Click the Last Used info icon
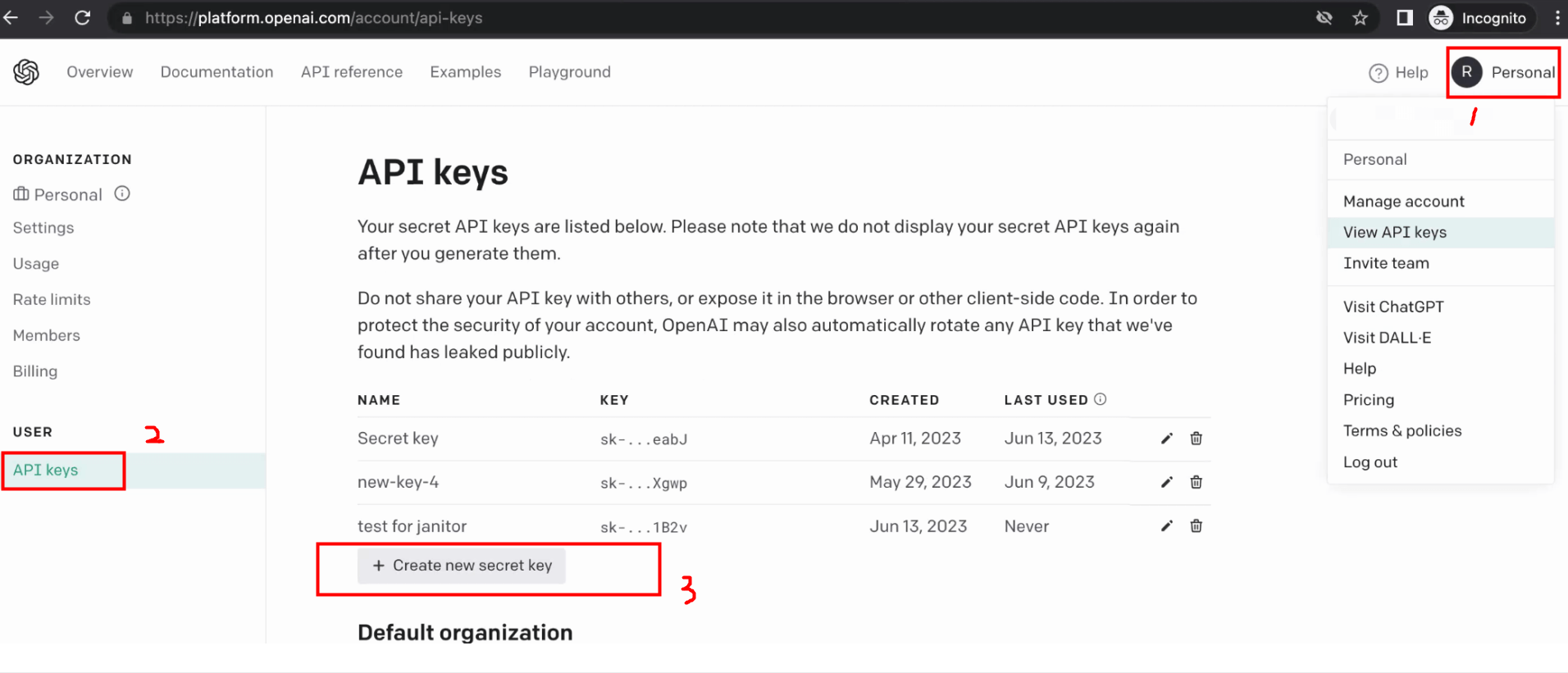 click(1101, 399)
